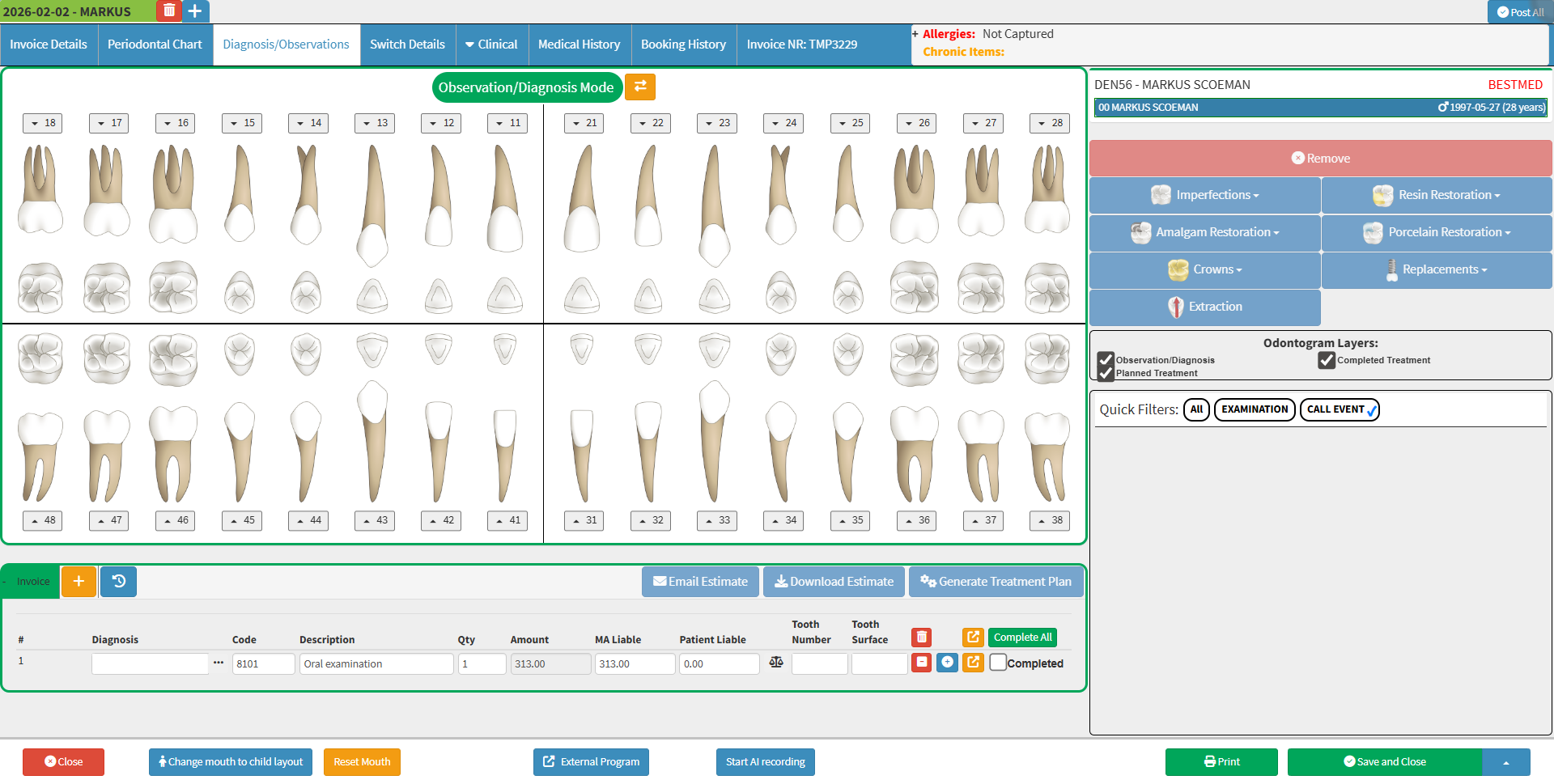Click the three dots beside the Diagnosis field
Image resolution: width=1554 pixels, height=784 pixels.
click(219, 663)
